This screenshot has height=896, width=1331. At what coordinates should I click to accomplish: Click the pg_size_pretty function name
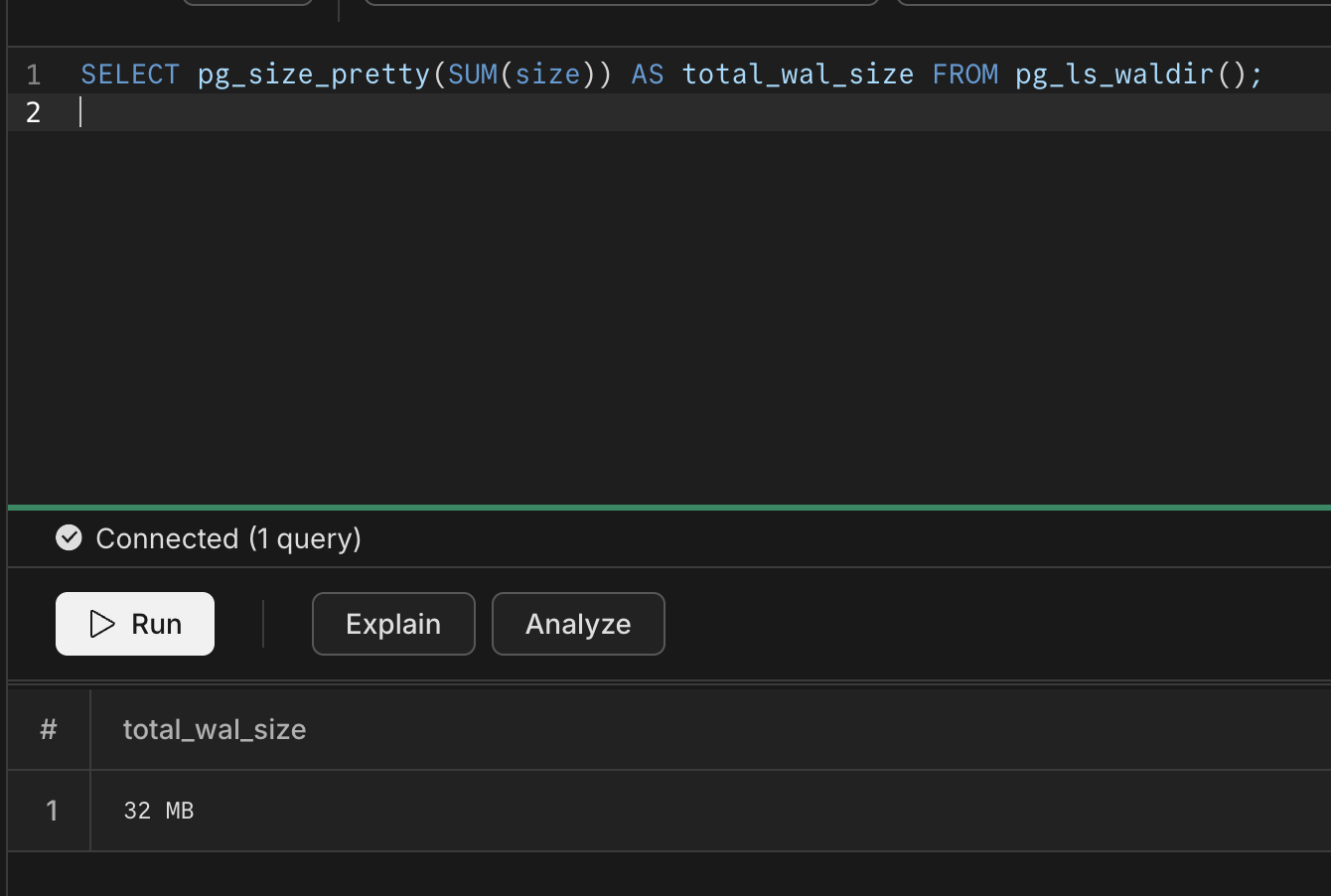314,75
